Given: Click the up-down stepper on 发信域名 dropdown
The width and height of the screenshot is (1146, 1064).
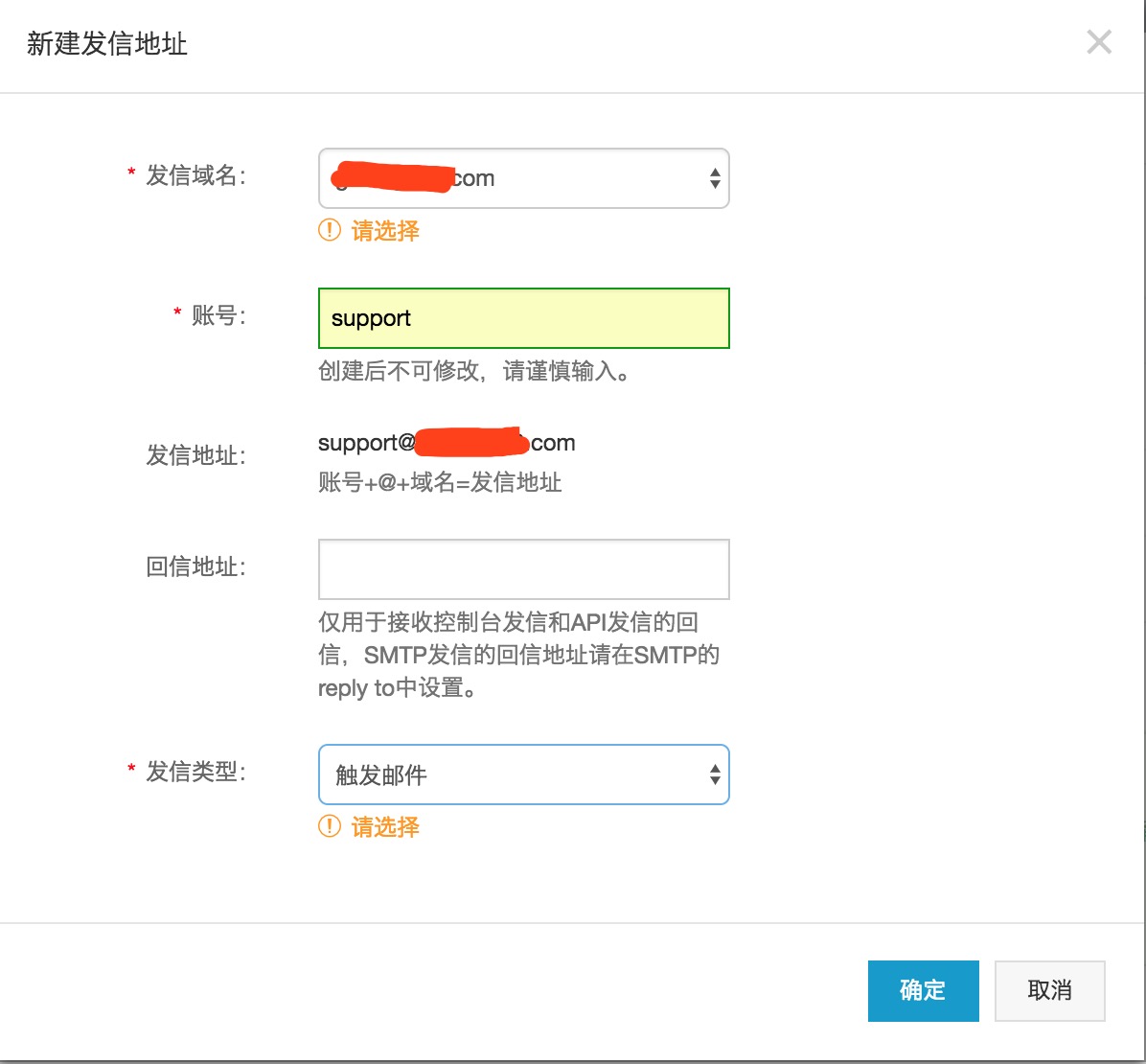Looking at the screenshot, I should pos(715,178).
